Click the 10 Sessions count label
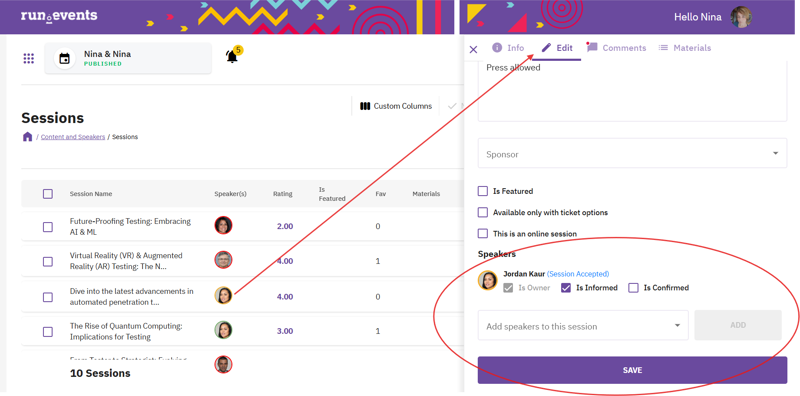The image size is (800, 396). point(100,373)
